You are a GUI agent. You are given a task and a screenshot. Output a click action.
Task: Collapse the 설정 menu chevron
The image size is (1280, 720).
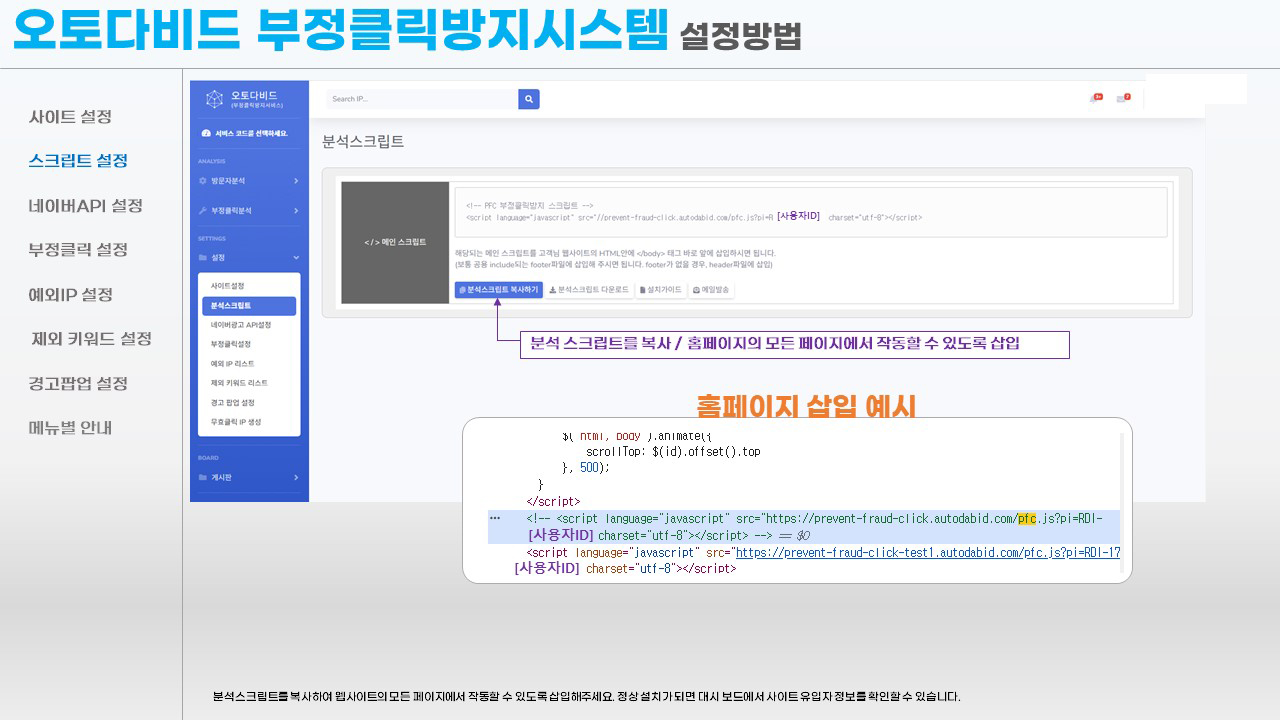(x=296, y=258)
